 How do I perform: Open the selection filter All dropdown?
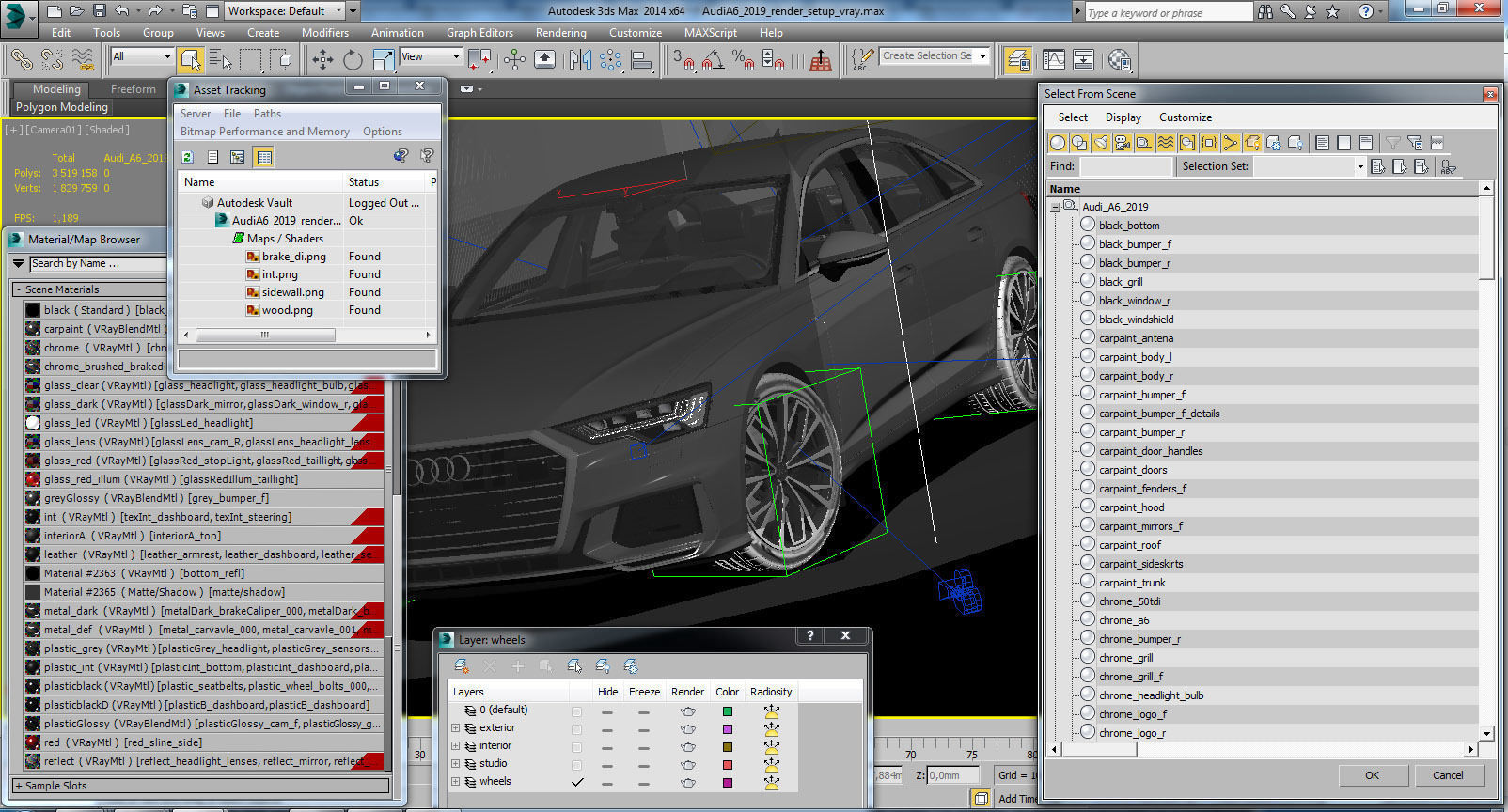[x=142, y=56]
